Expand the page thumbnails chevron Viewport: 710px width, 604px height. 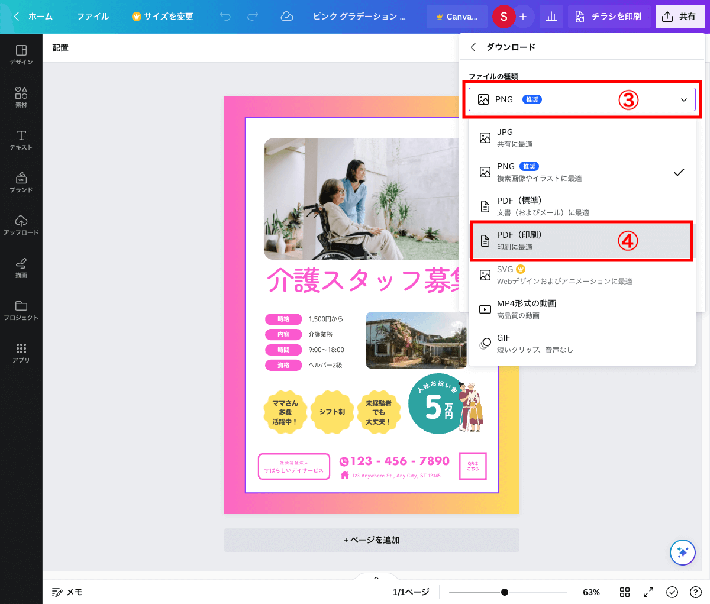pyautogui.click(x=376, y=577)
